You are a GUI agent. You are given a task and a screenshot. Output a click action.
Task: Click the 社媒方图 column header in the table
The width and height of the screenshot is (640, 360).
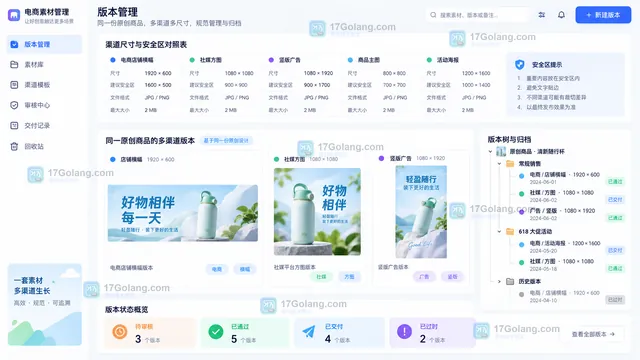[211, 60]
